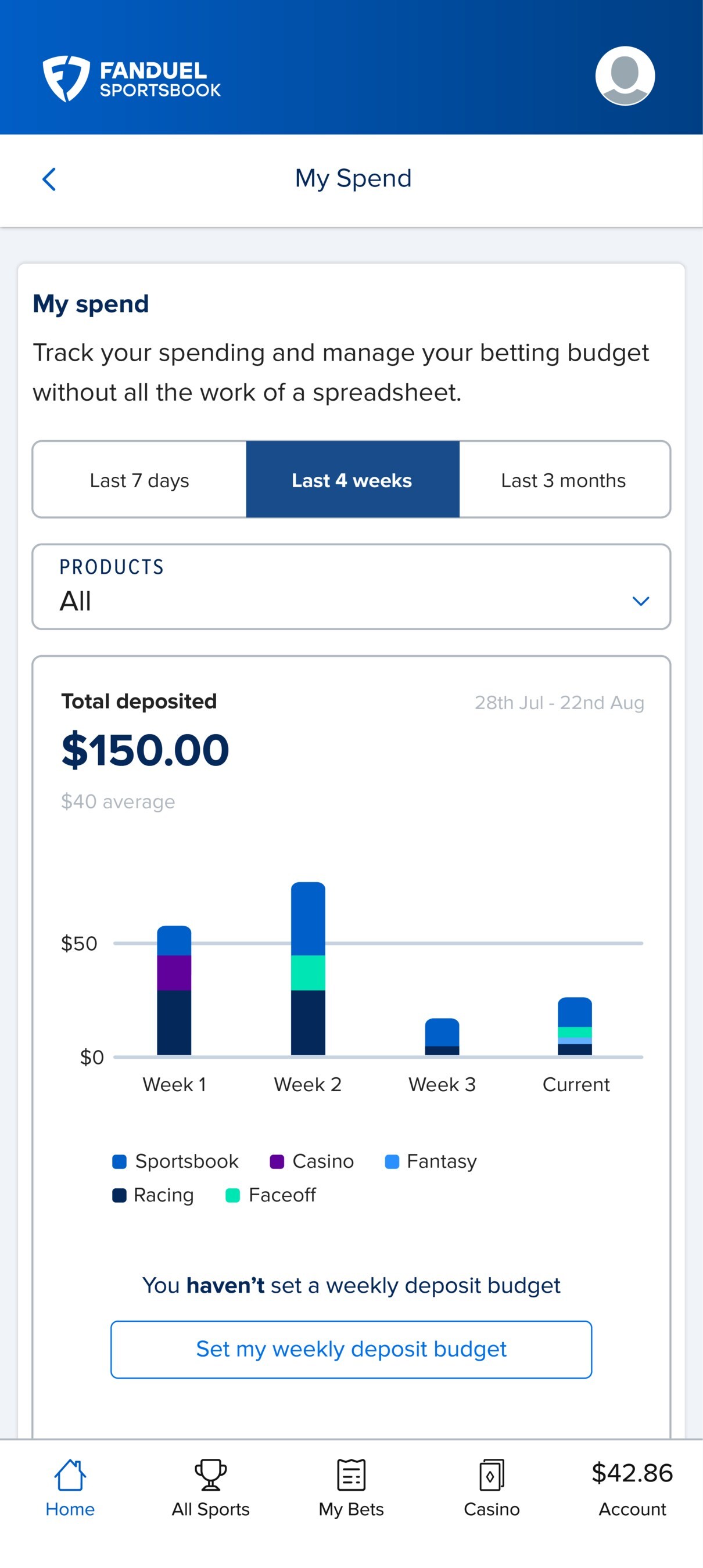The width and height of the screenshot is (703, 1568).
Task: Tap the Week 2 bar in chart
Action: 308,969
